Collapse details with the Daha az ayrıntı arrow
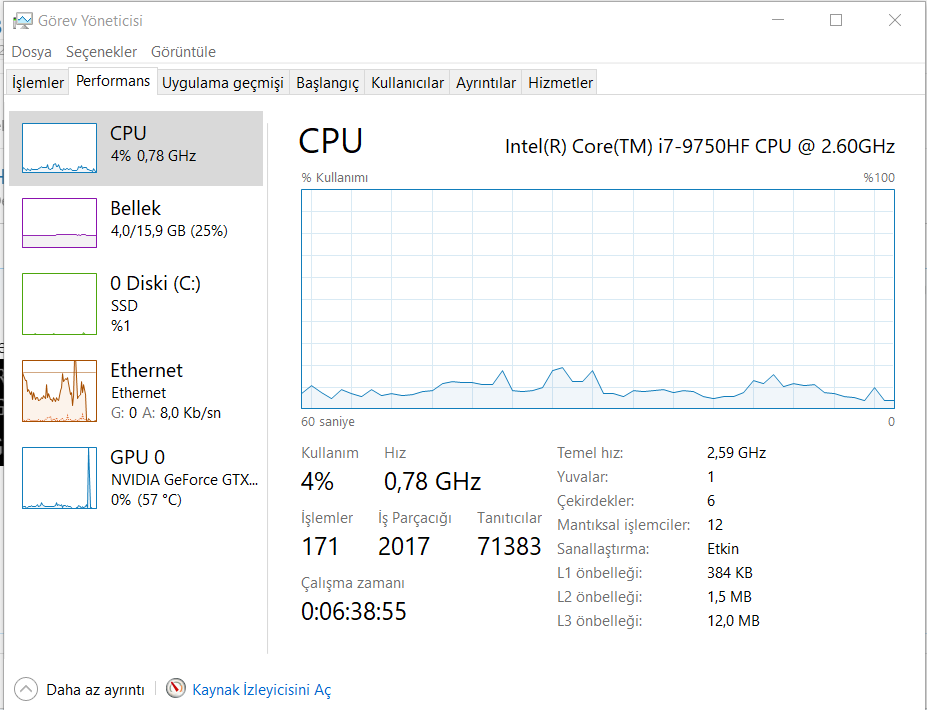 pyautogui.click(x=25, y=689)
